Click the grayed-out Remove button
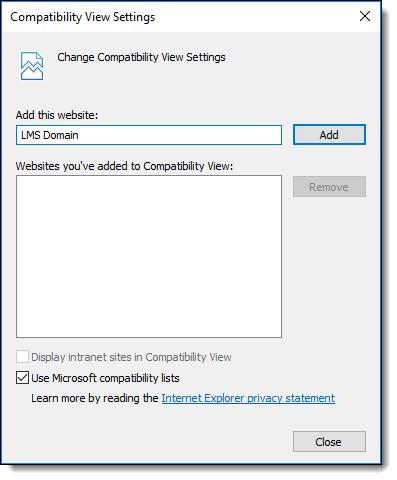The width and height of the screenshot is (397, 480). 329,187
